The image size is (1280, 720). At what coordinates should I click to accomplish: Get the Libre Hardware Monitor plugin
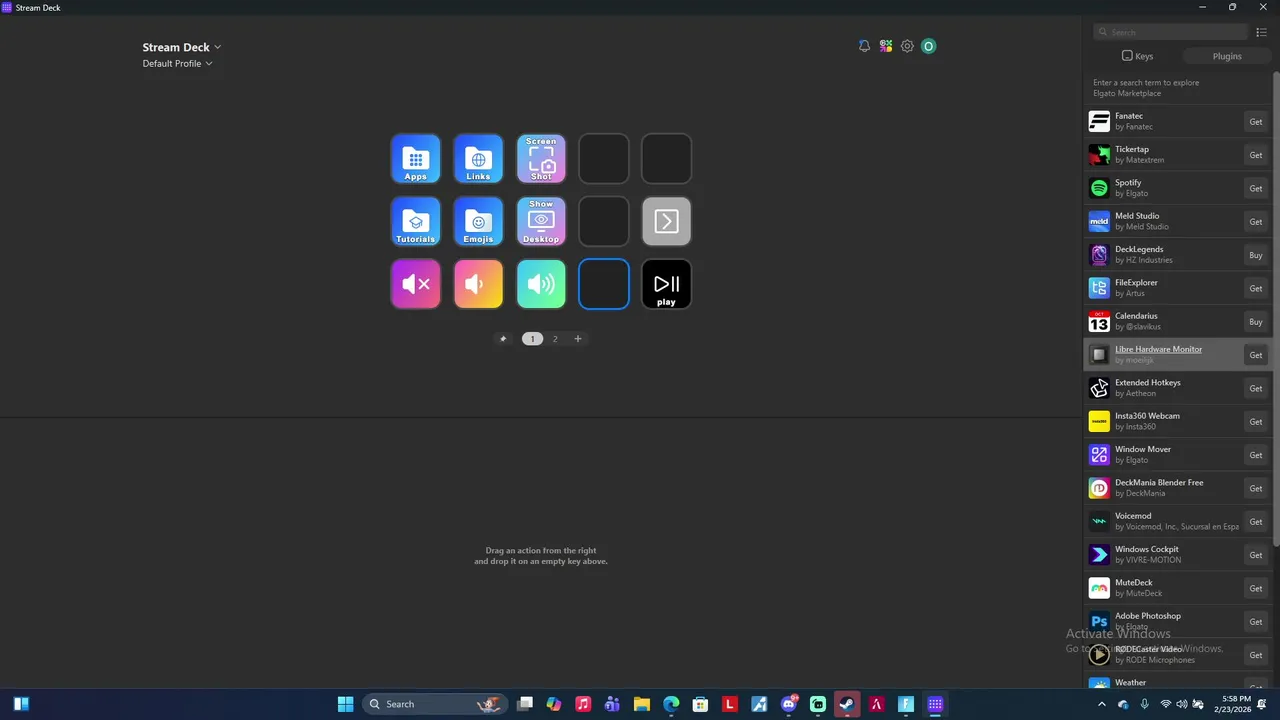click(1256, 355)
